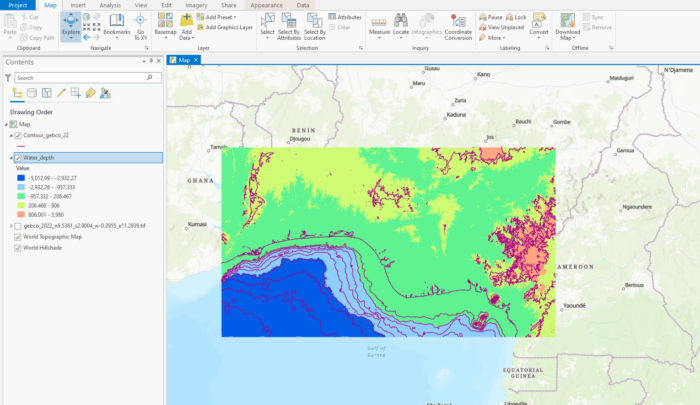Switch to the View ribbon tab
This screenshot has width=700, height=405.
tap(141, 5)
